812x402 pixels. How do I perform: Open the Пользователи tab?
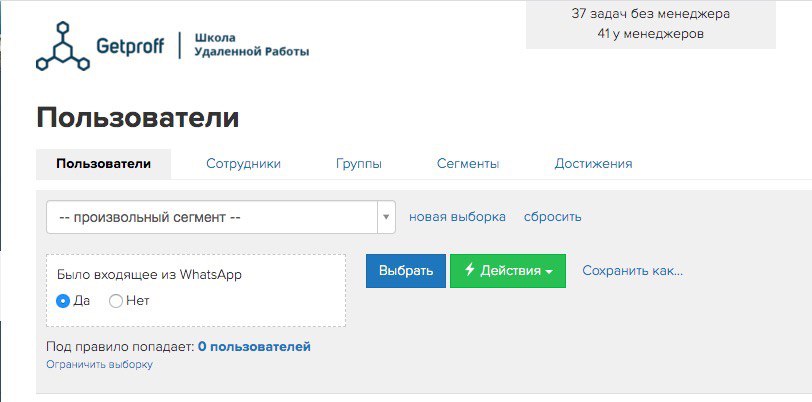104,164
